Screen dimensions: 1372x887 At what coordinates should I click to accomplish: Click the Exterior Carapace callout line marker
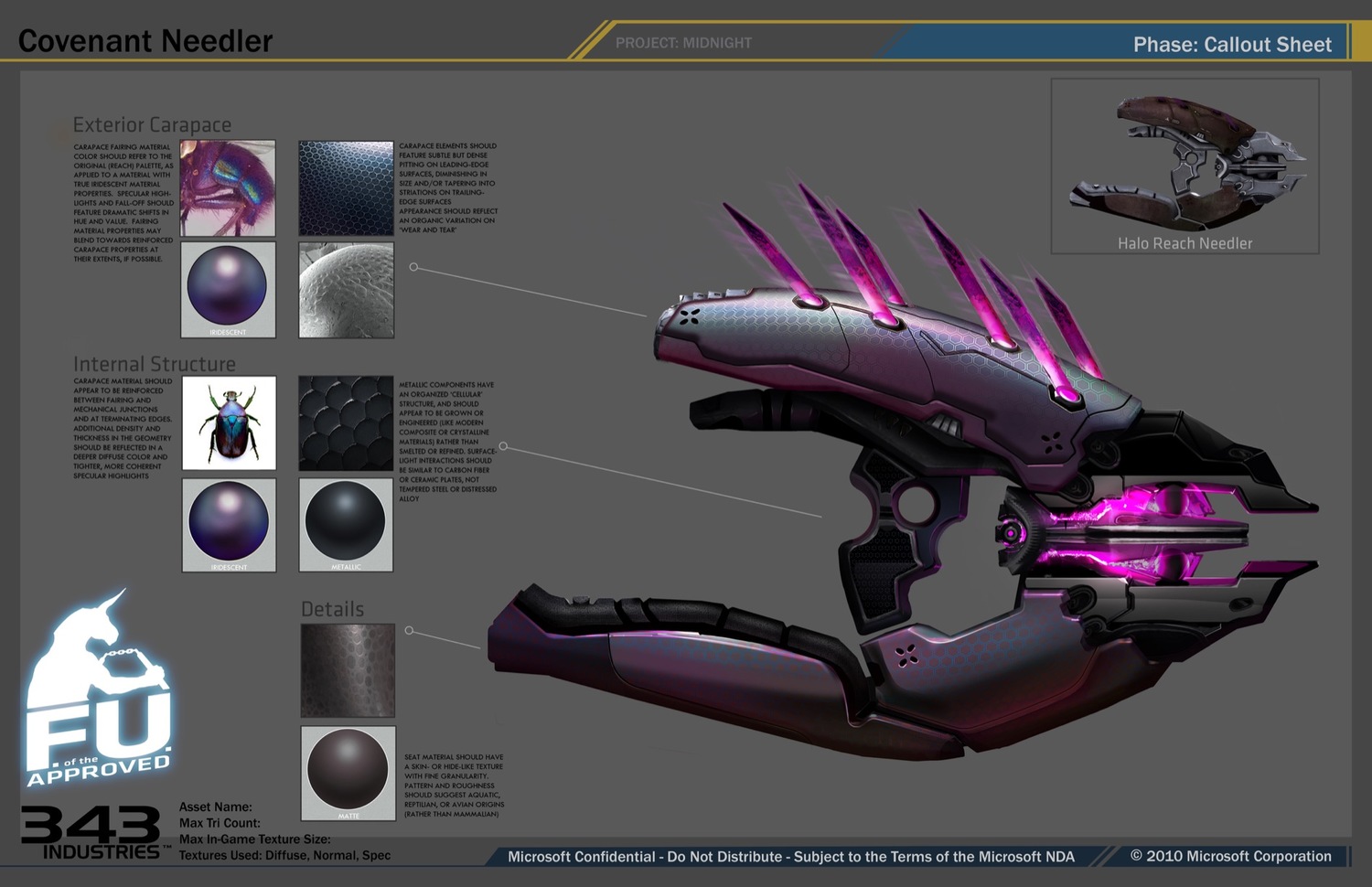point(413,267)
